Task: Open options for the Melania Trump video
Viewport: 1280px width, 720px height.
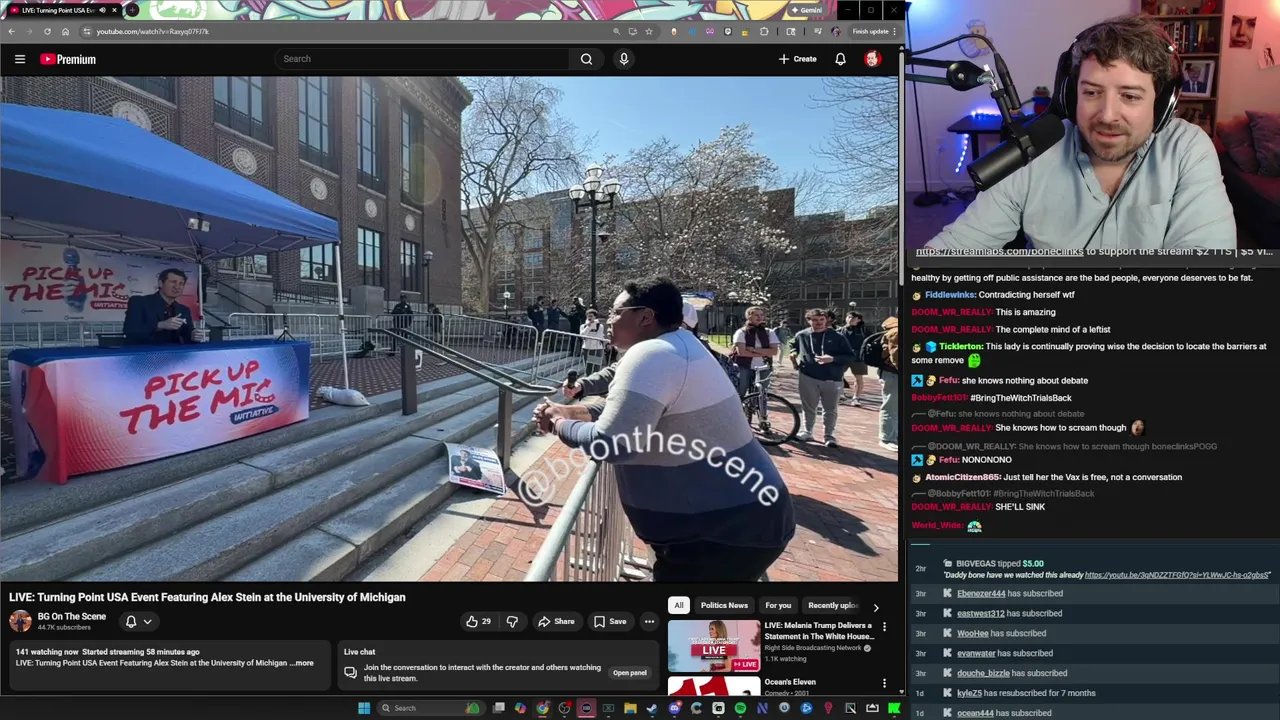Action: coord(884,627)
